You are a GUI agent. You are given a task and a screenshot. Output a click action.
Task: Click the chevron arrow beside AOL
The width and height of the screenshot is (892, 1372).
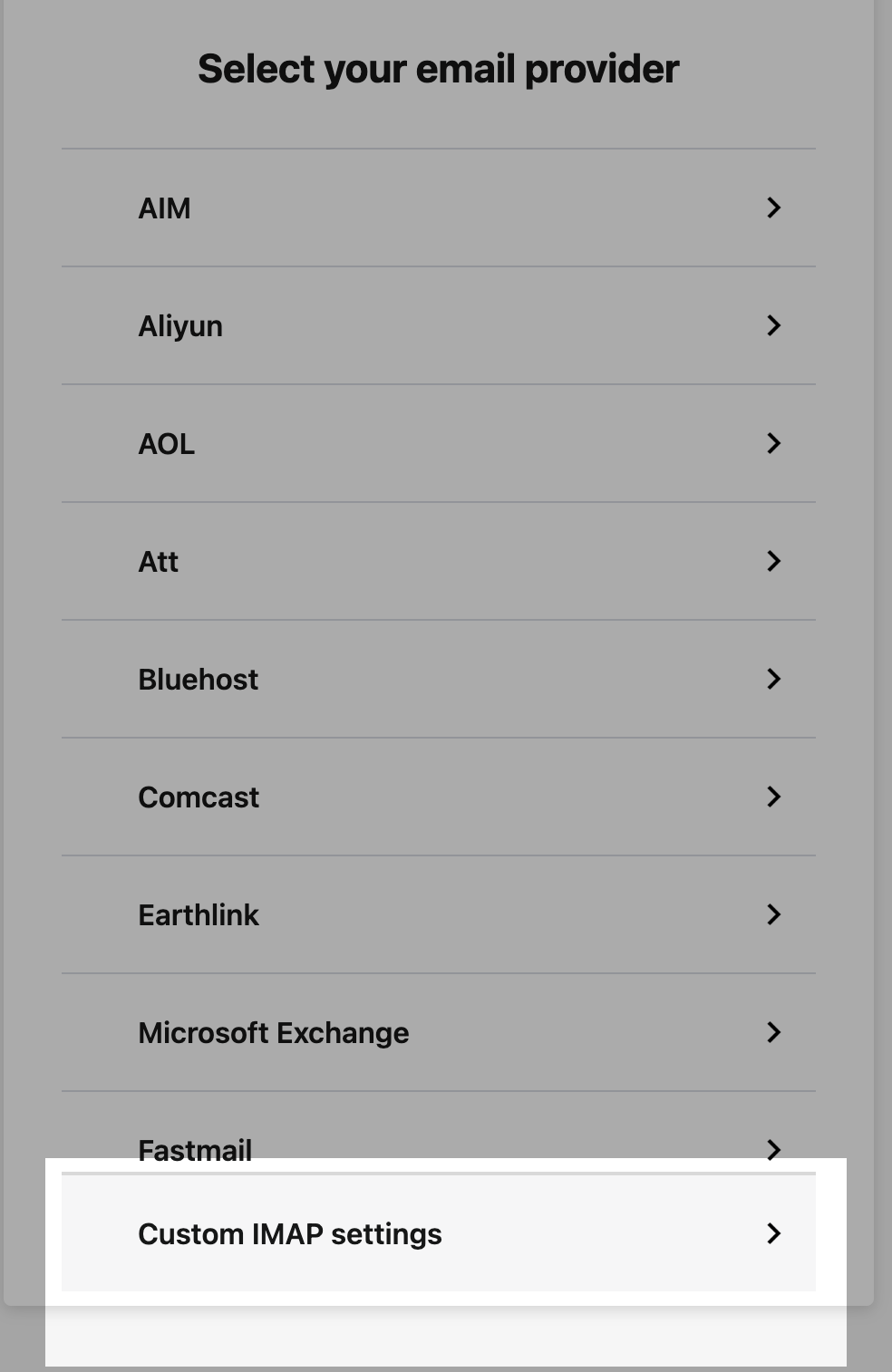click(x=773, y=443)
